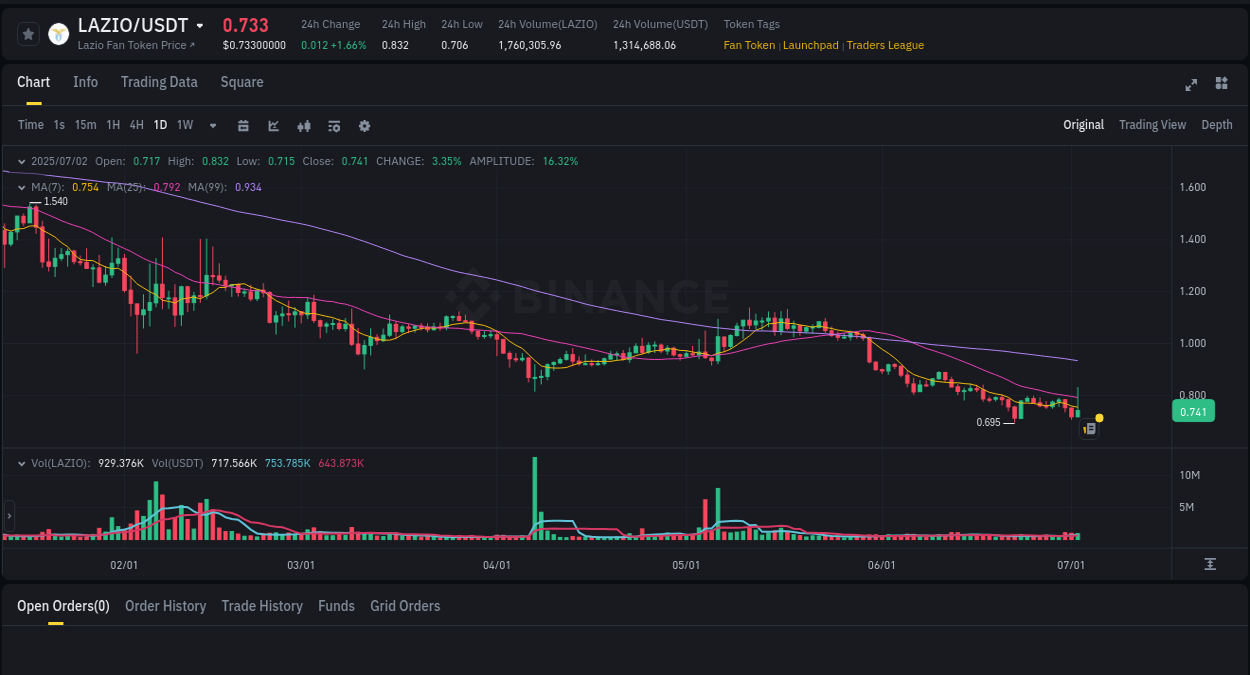Click the current price label 0.741
The height and width of the screenshot is (675, 1250).
point(1193,411)
